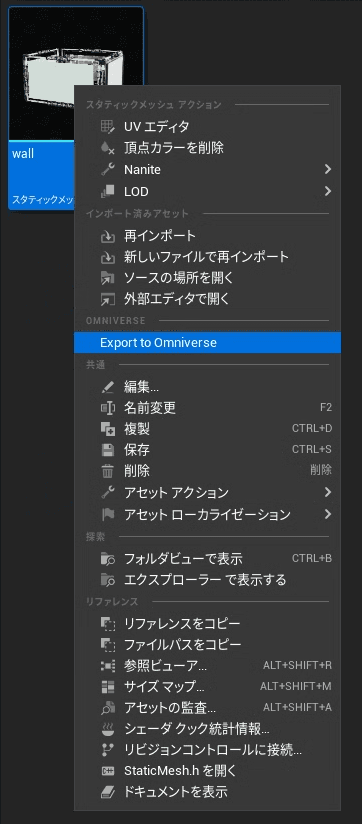The width and height of the screenshot is (362, 824).
Task: Expand the LOD submenu arrow
Action: [328, 191]
